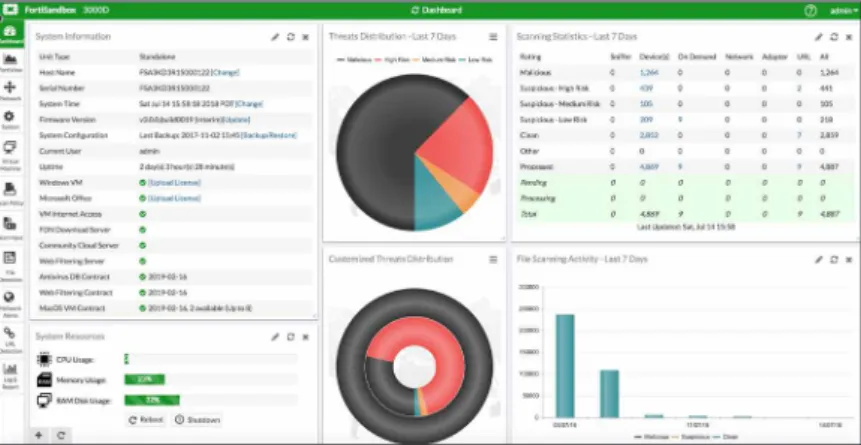Screen dimensions: 861x445
Task: Click the Shutdown button
Action: point(197,420)
